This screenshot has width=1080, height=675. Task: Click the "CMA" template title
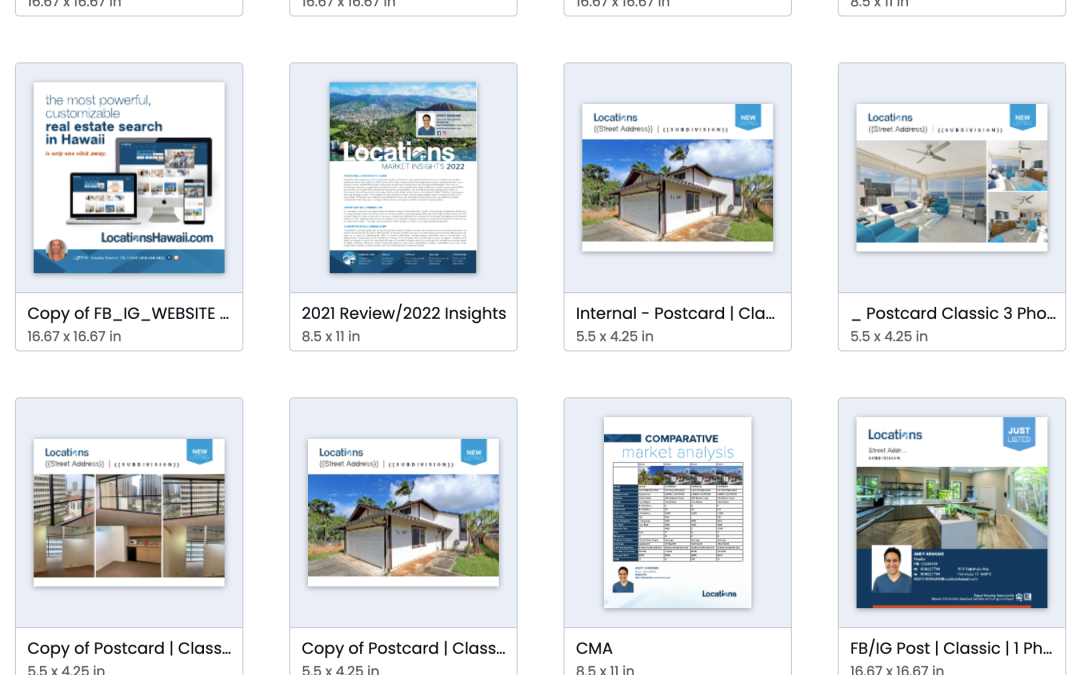(x=594, y=648)
